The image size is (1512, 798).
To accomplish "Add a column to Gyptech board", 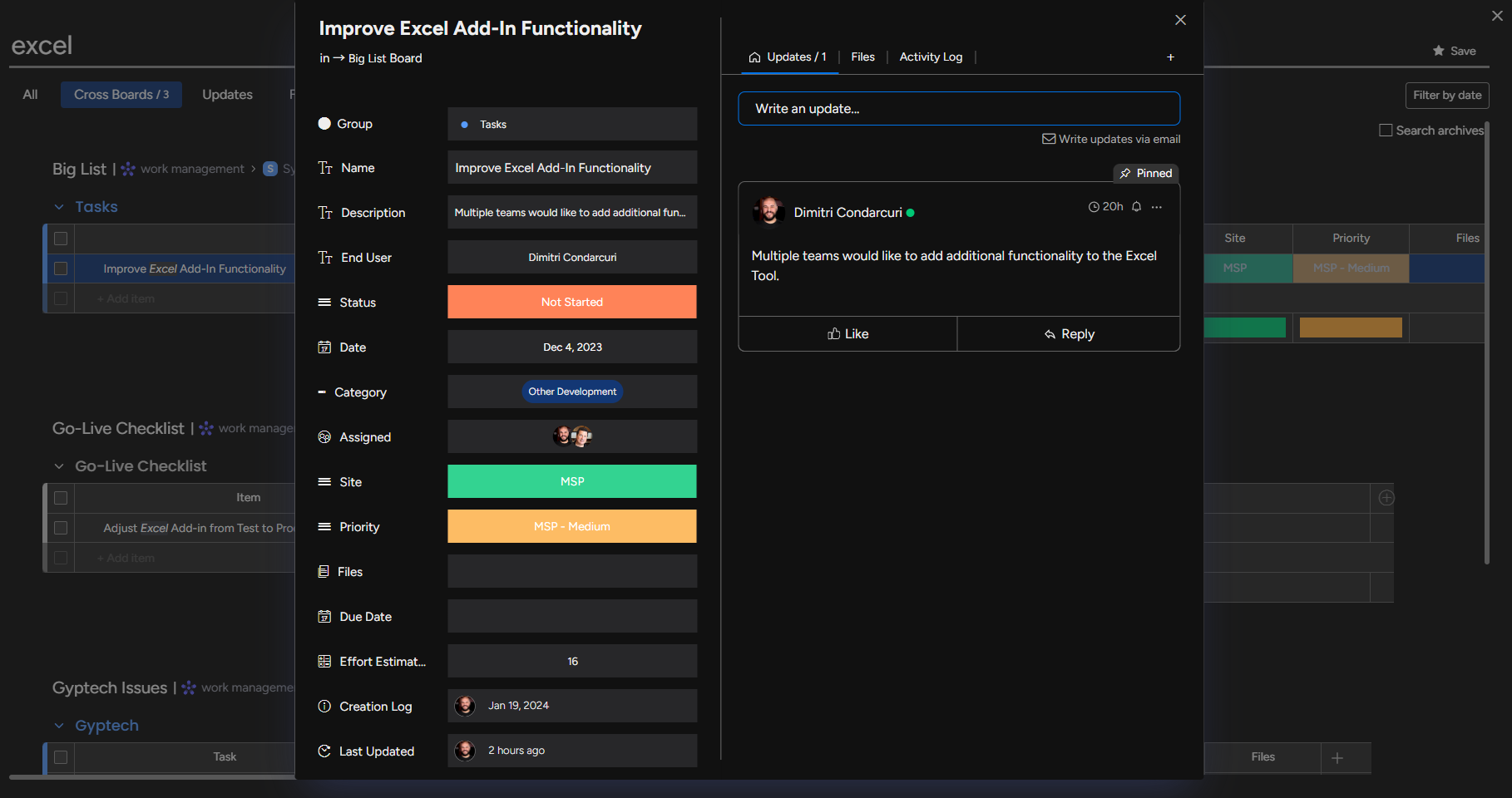I will (x=1337, y=758).
